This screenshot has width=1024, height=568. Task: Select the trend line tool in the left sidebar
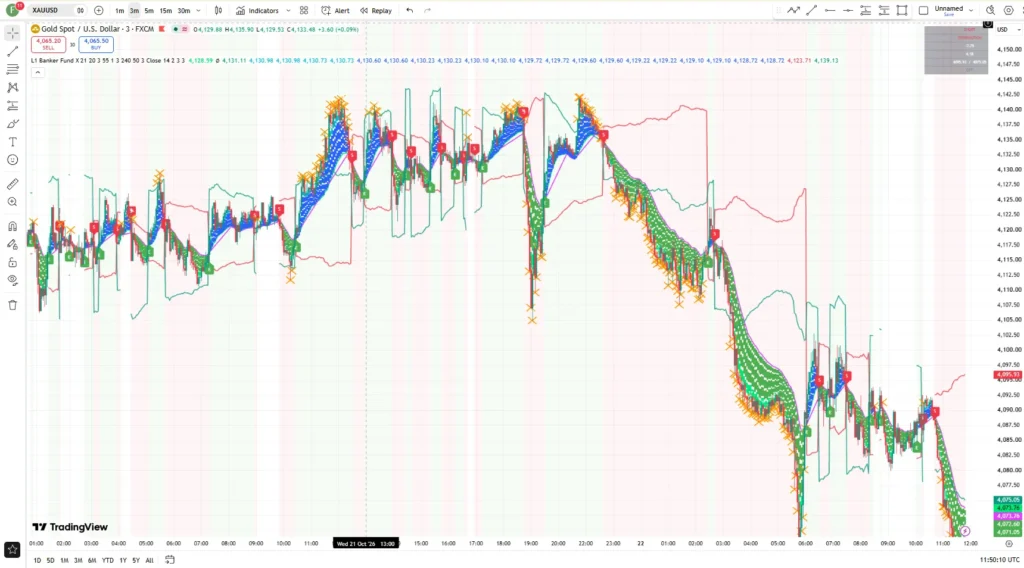tap(12, 51)
